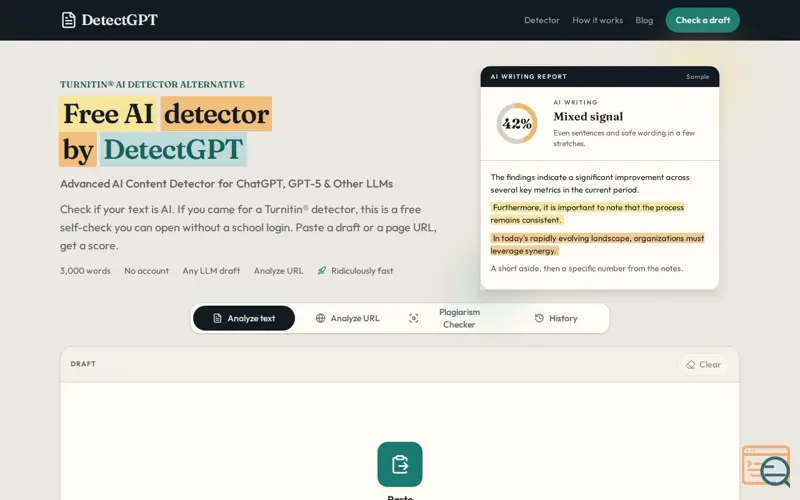Open the History tab
800x500 pixels.
[x=556, y=318]
